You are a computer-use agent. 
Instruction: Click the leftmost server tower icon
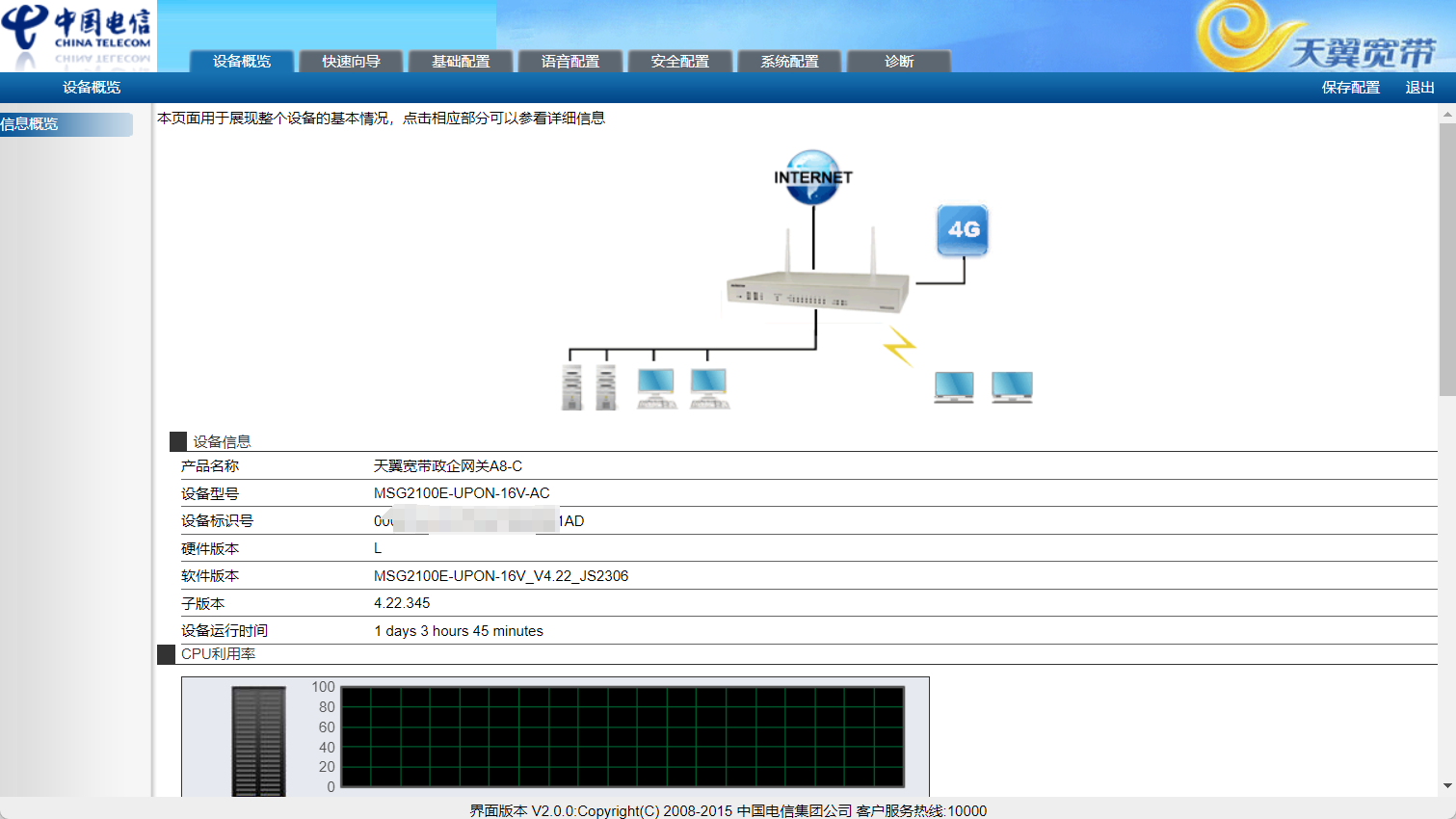pyautogui.click(x=572, y=388)
